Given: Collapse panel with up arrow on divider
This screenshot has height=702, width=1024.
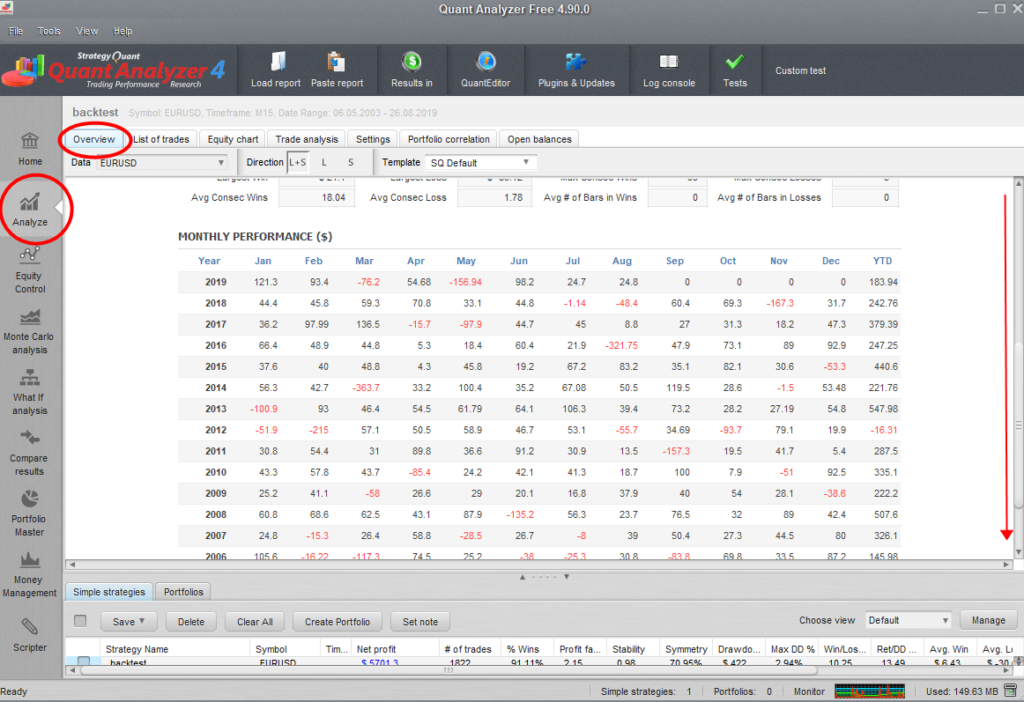Looking at the screenshot, I should (522, 577).
